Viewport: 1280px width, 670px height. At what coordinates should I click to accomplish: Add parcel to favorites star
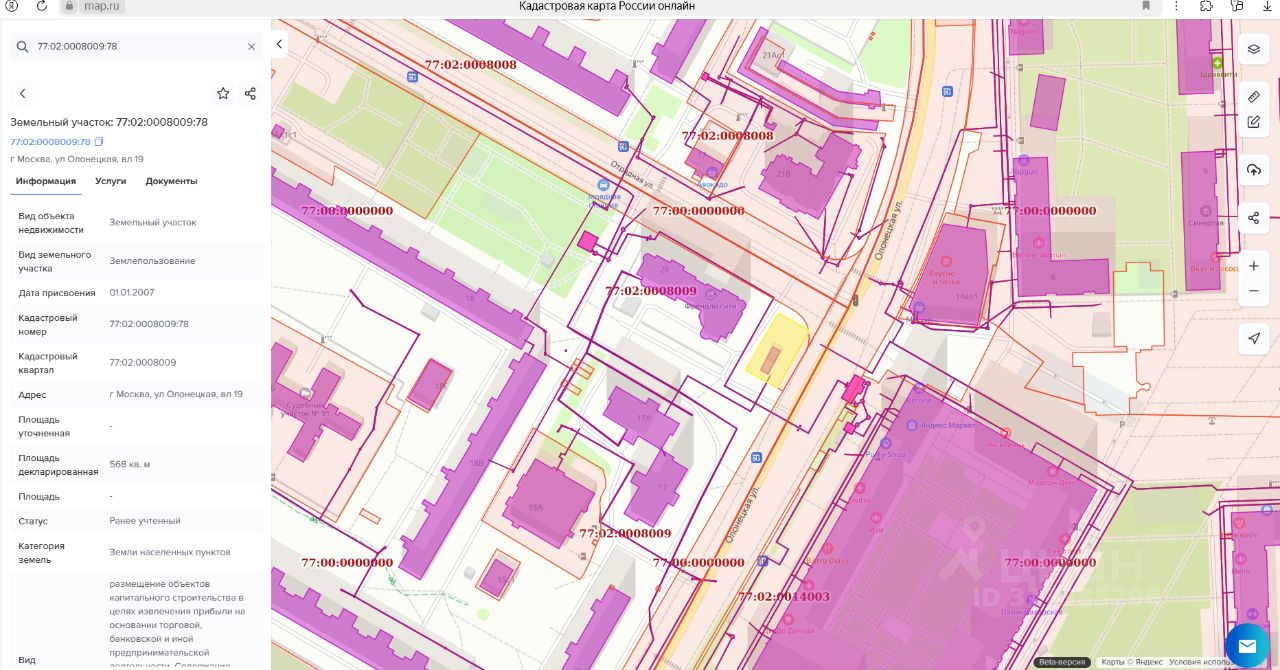[x=223, y=93]
